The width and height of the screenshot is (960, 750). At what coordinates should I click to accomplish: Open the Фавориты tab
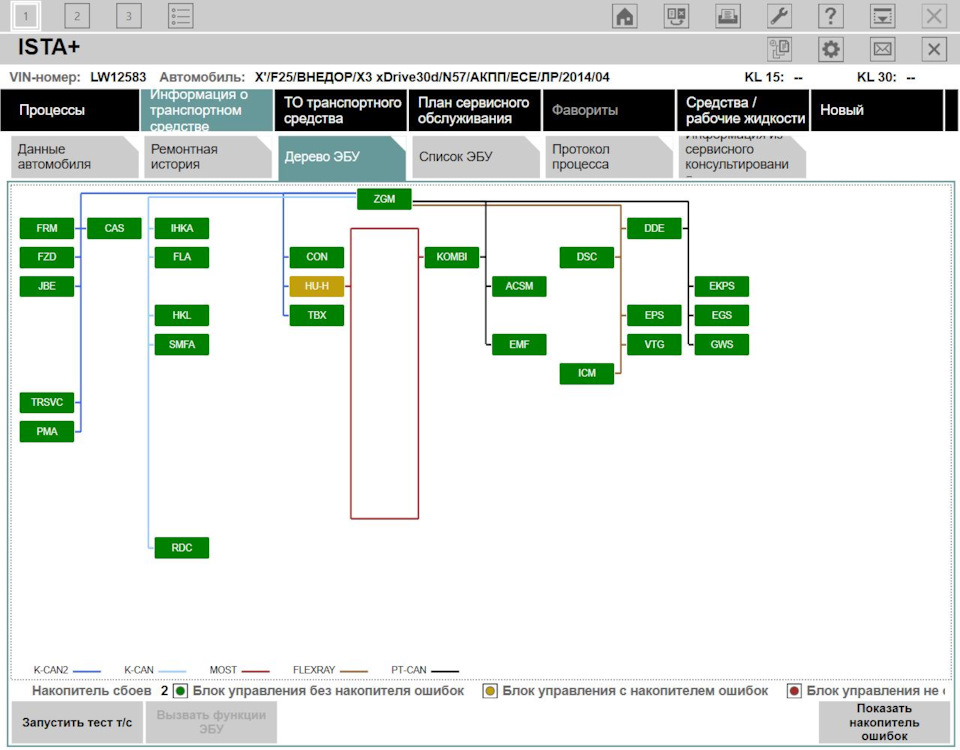pos(609,110)
